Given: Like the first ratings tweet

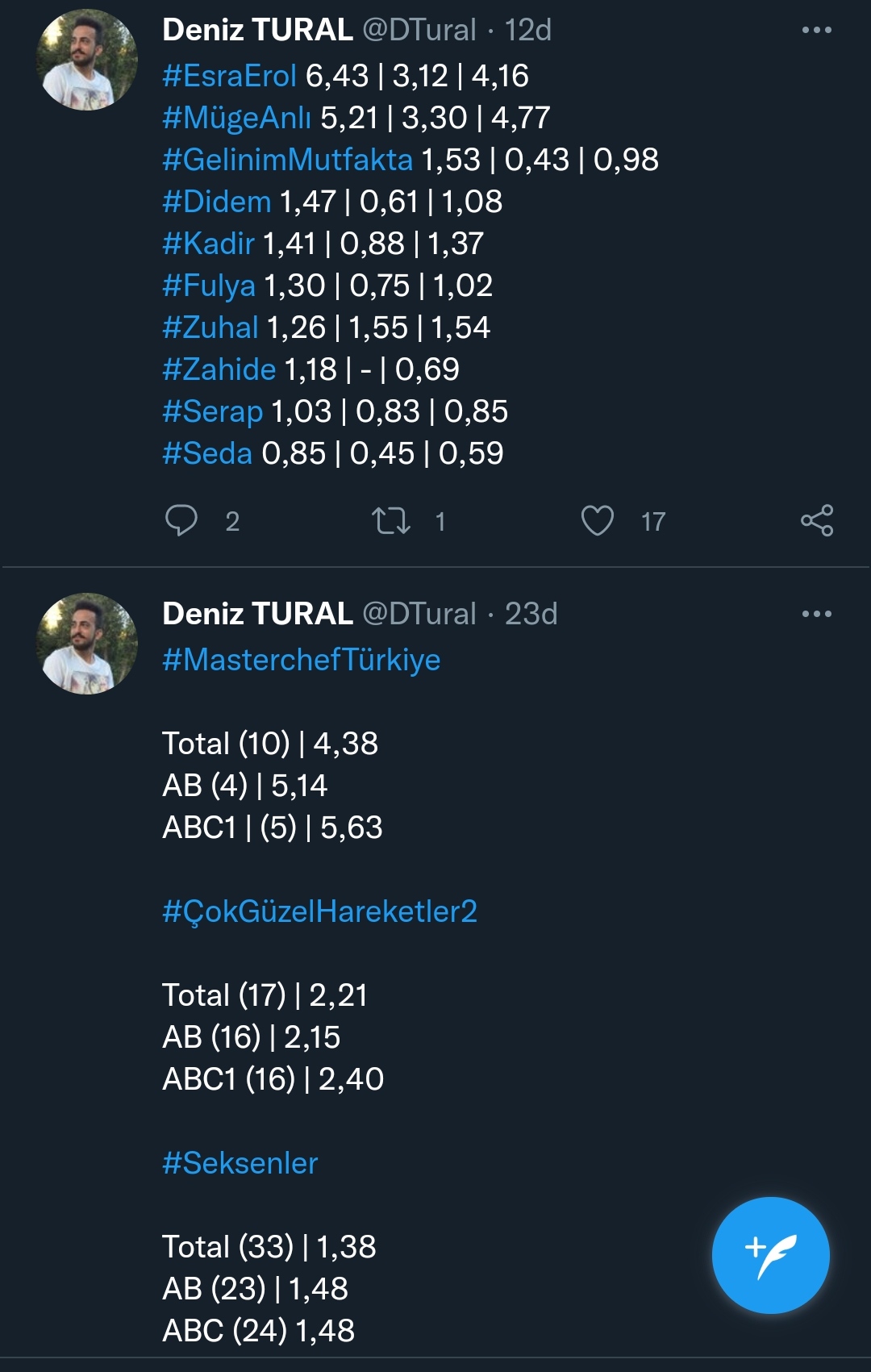Looking at the screenshot, I should [598, 521].
